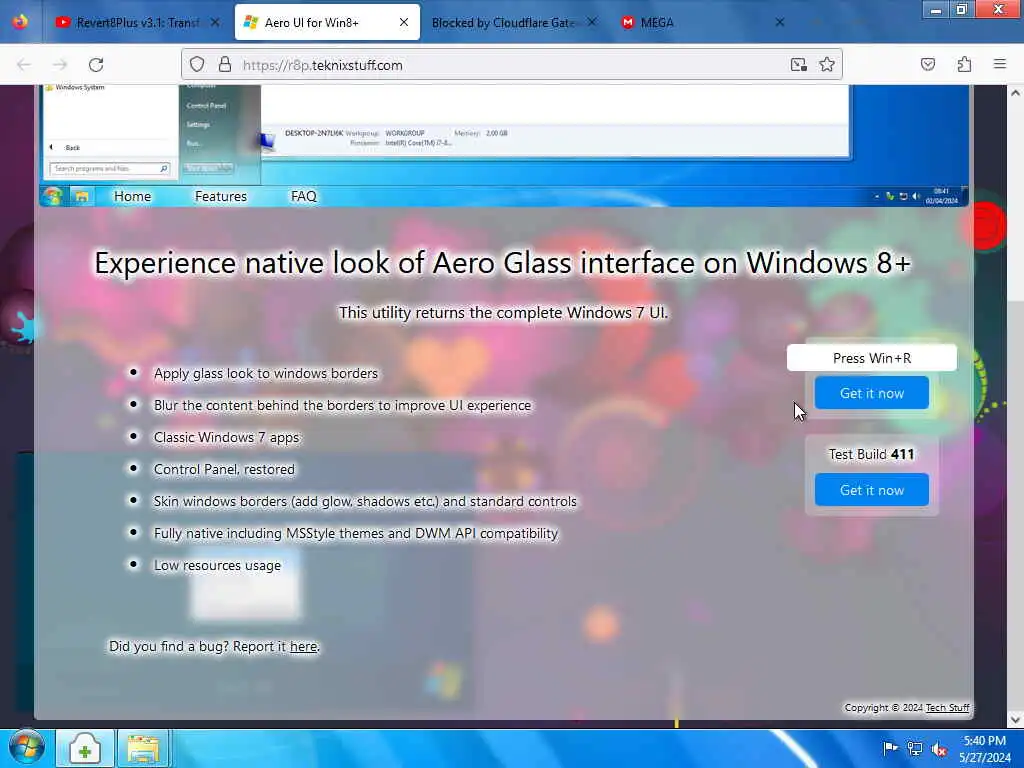Click the Start orb in the page screenshot
Screen dimensions: 1024x768
point(52,196)
